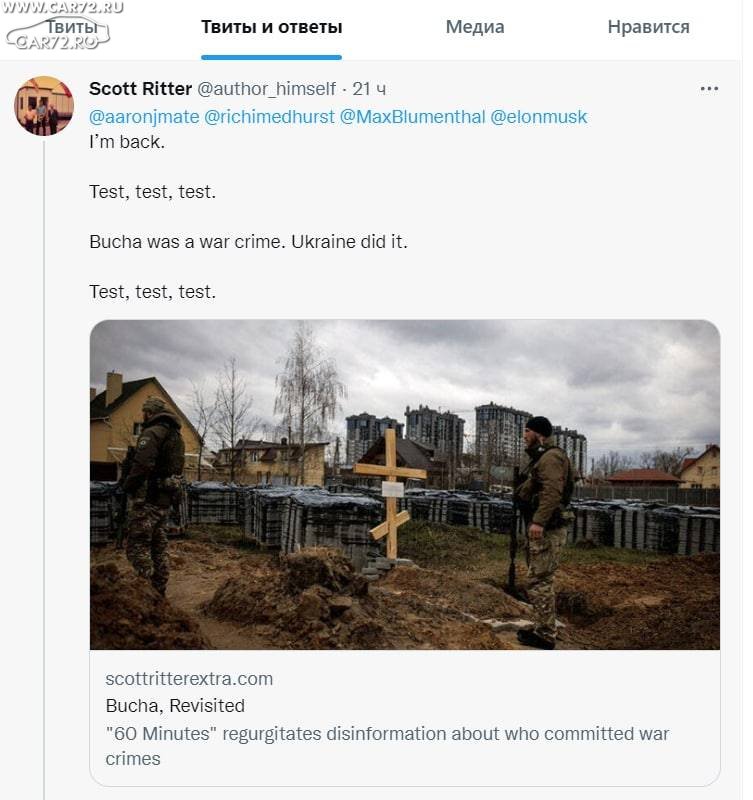Open the scottritterextra.com domain link
Screen dimensions: 753x800
pos(189,679)
